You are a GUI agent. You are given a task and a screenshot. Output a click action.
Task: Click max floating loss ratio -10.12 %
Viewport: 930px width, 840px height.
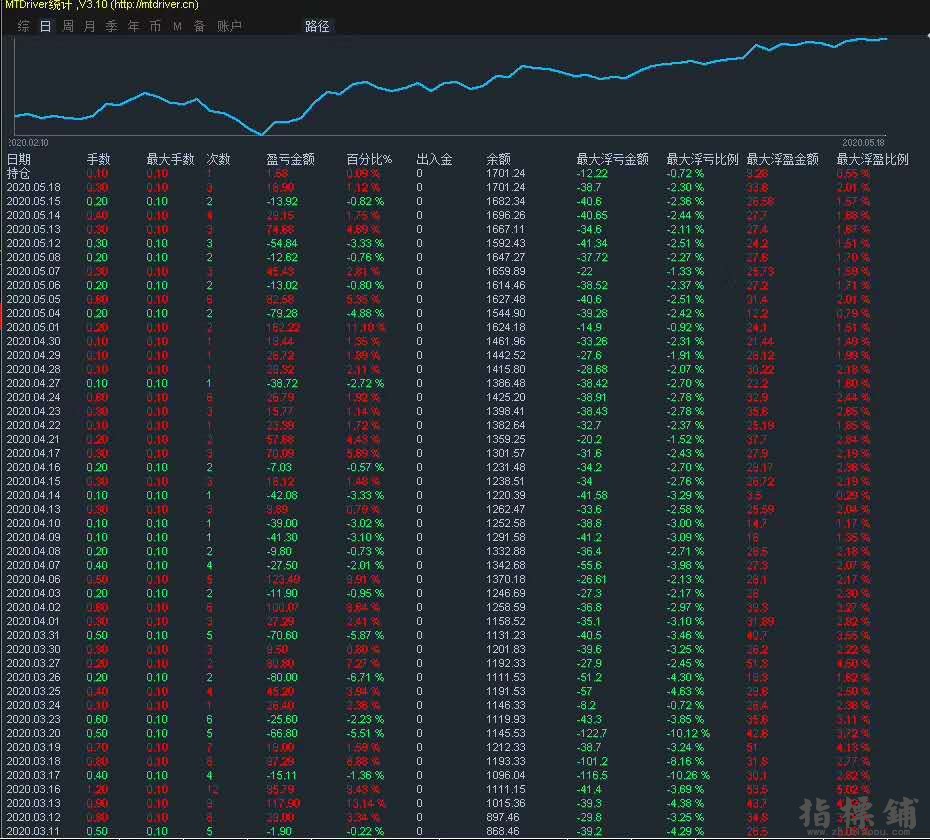pyautogui.click(x=688, y=733)
